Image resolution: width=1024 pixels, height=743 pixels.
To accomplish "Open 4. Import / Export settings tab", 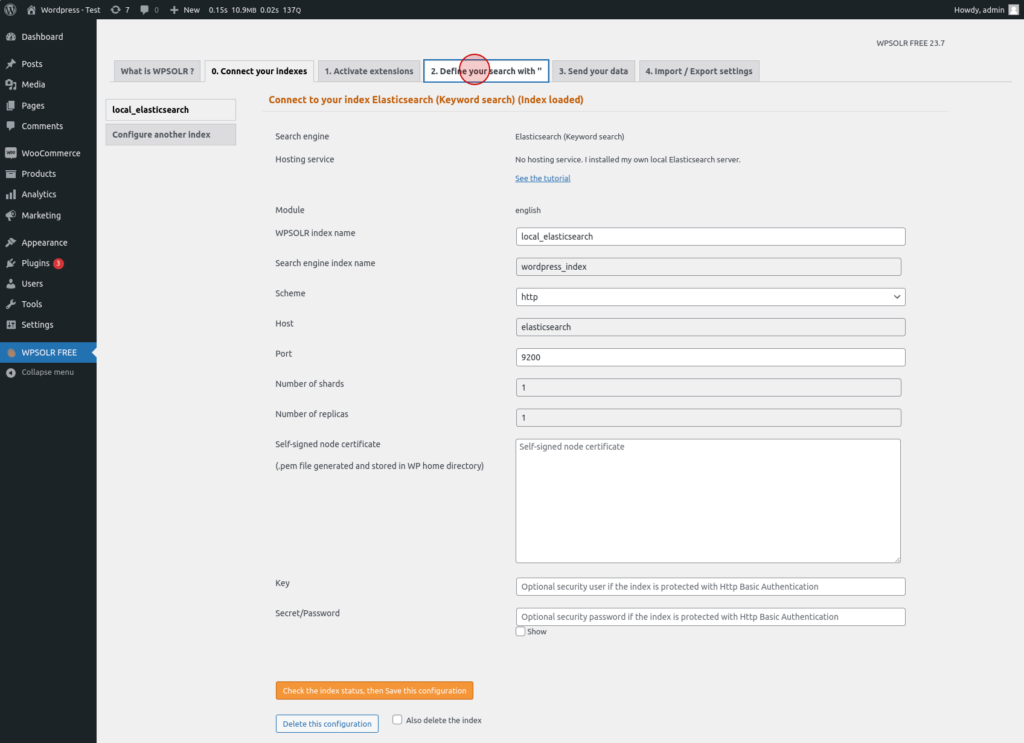I will [x=699, y=71].
